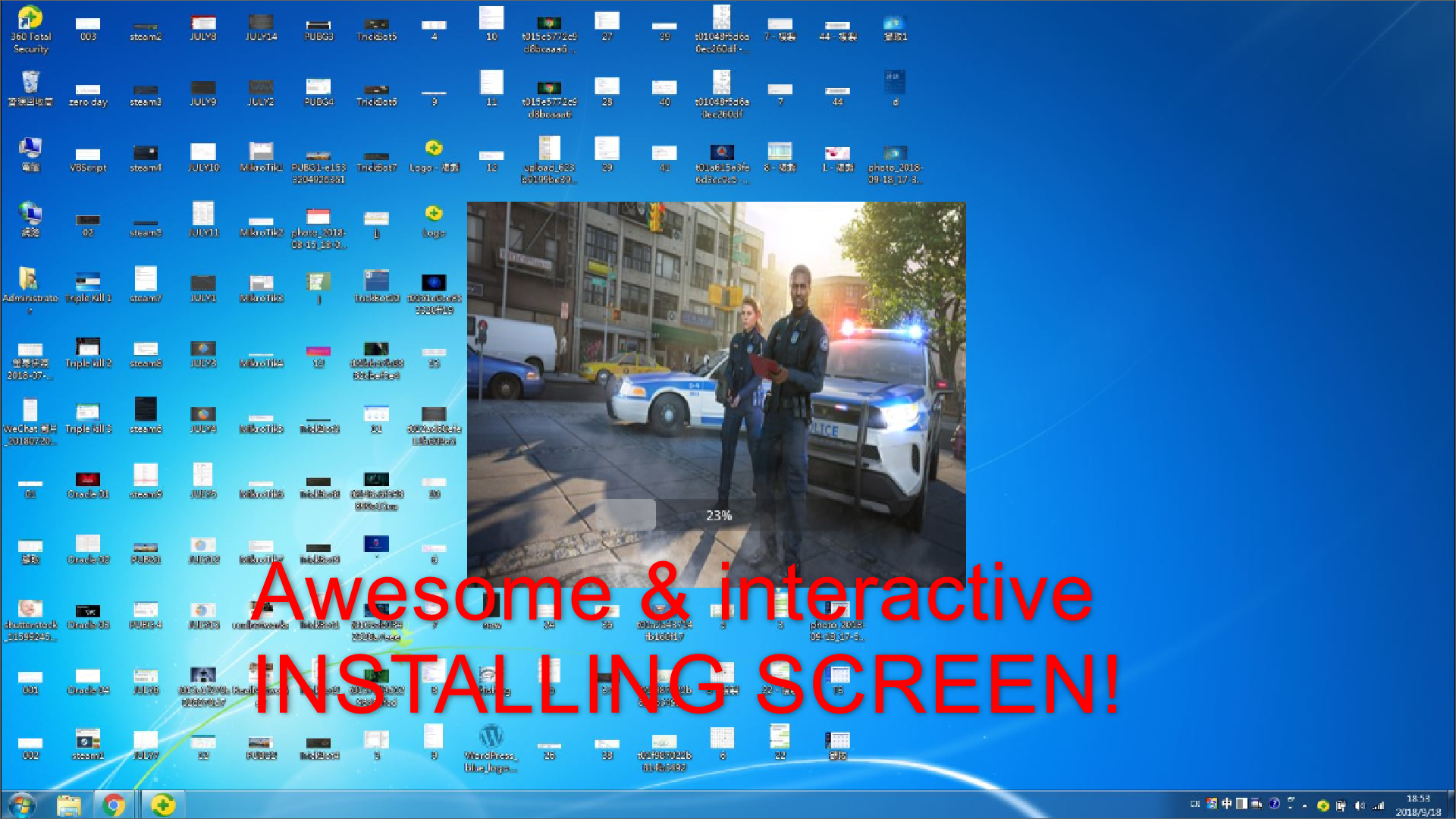The image size is (1456, 819).
Task: Open the 360 Total Security desktop shortcut
Action: tap(30, 29)
